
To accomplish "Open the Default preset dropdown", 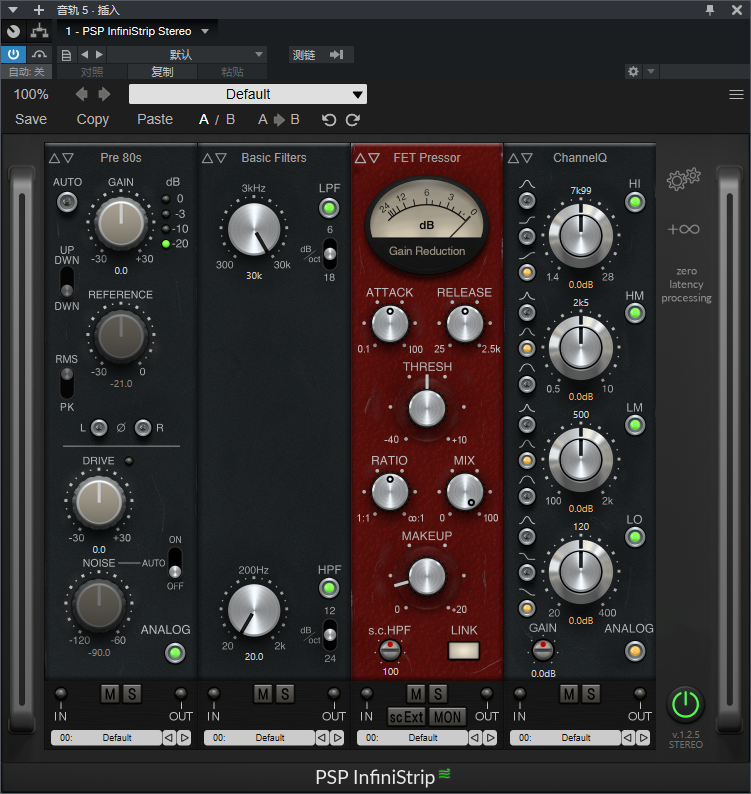I will pos(248,94).
